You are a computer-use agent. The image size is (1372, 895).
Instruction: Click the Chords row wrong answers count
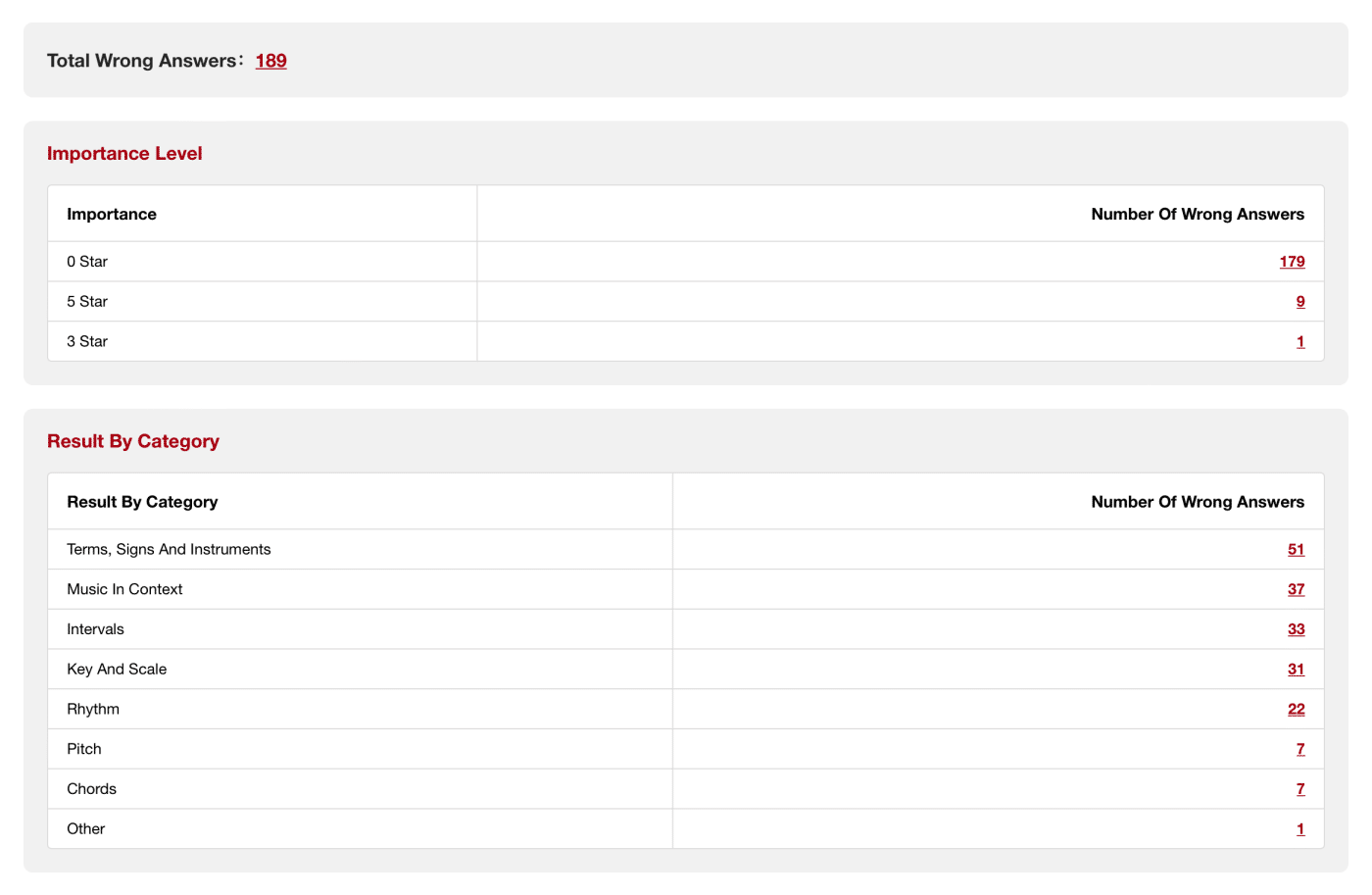click(x=1299, y=789)
